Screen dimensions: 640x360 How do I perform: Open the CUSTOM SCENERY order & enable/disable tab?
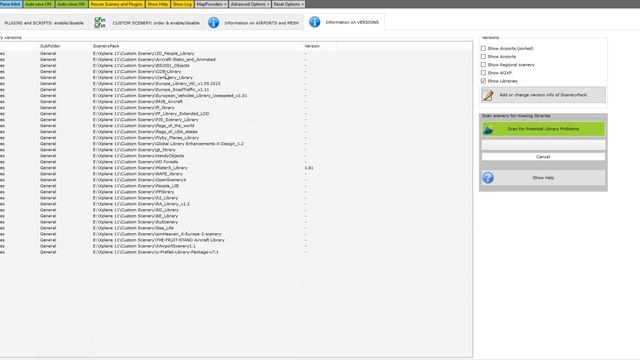(147, 23)
